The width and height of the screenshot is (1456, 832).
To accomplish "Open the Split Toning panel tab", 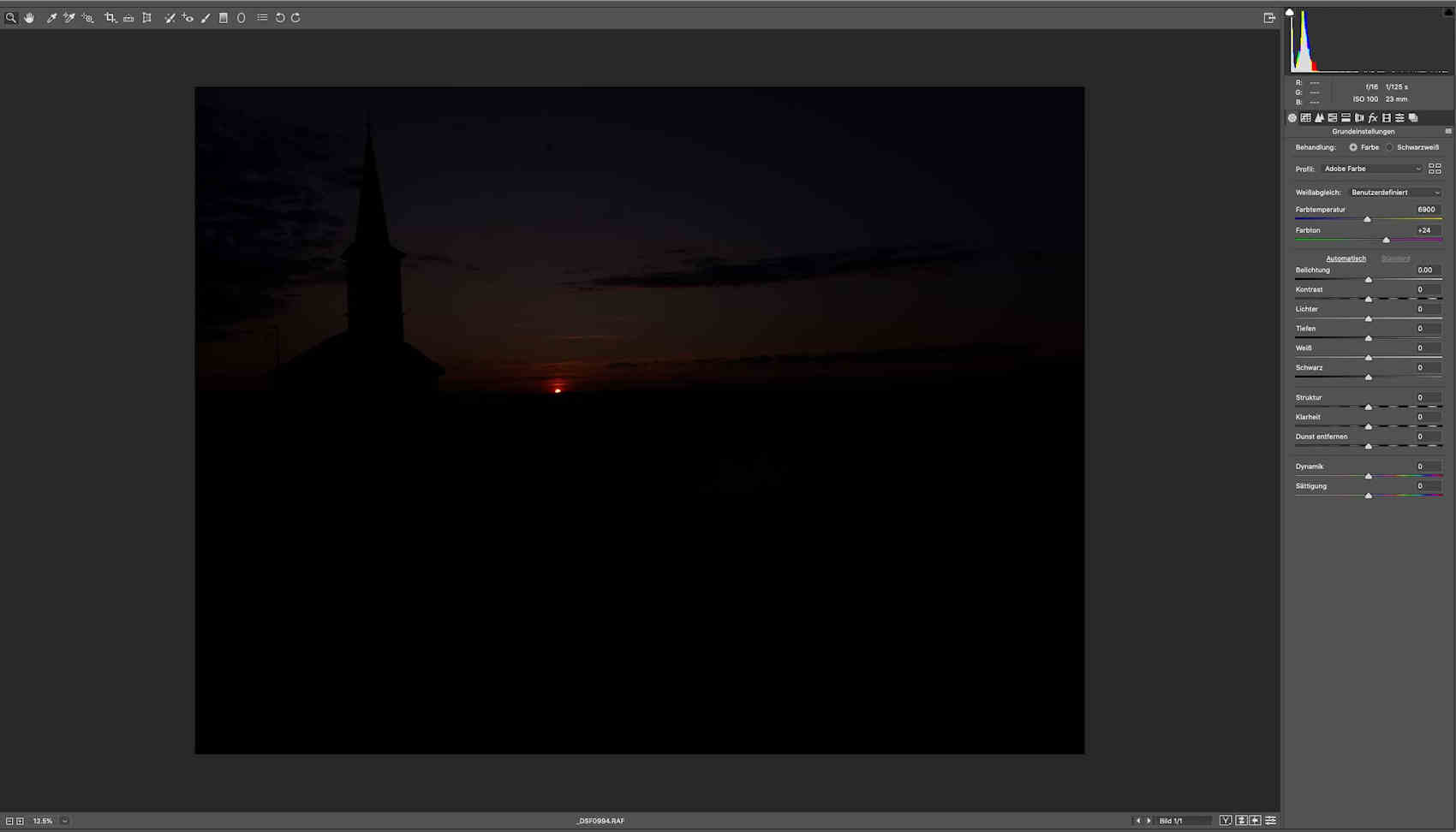I will tap(1346, 118).
